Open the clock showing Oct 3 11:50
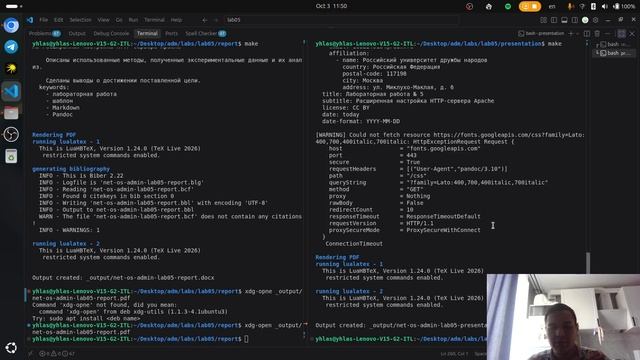 coord(331,6)
